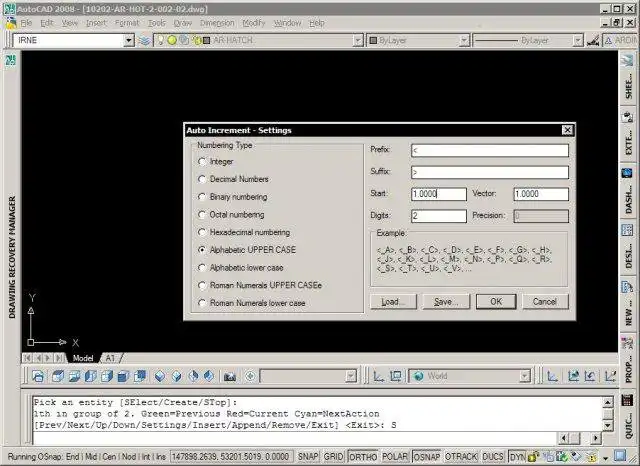Image resolution: width=640 pixels, height=466 pixels.
Task: Open the Sheet Set Manager palette icon
Action: (x=628, y=60)
